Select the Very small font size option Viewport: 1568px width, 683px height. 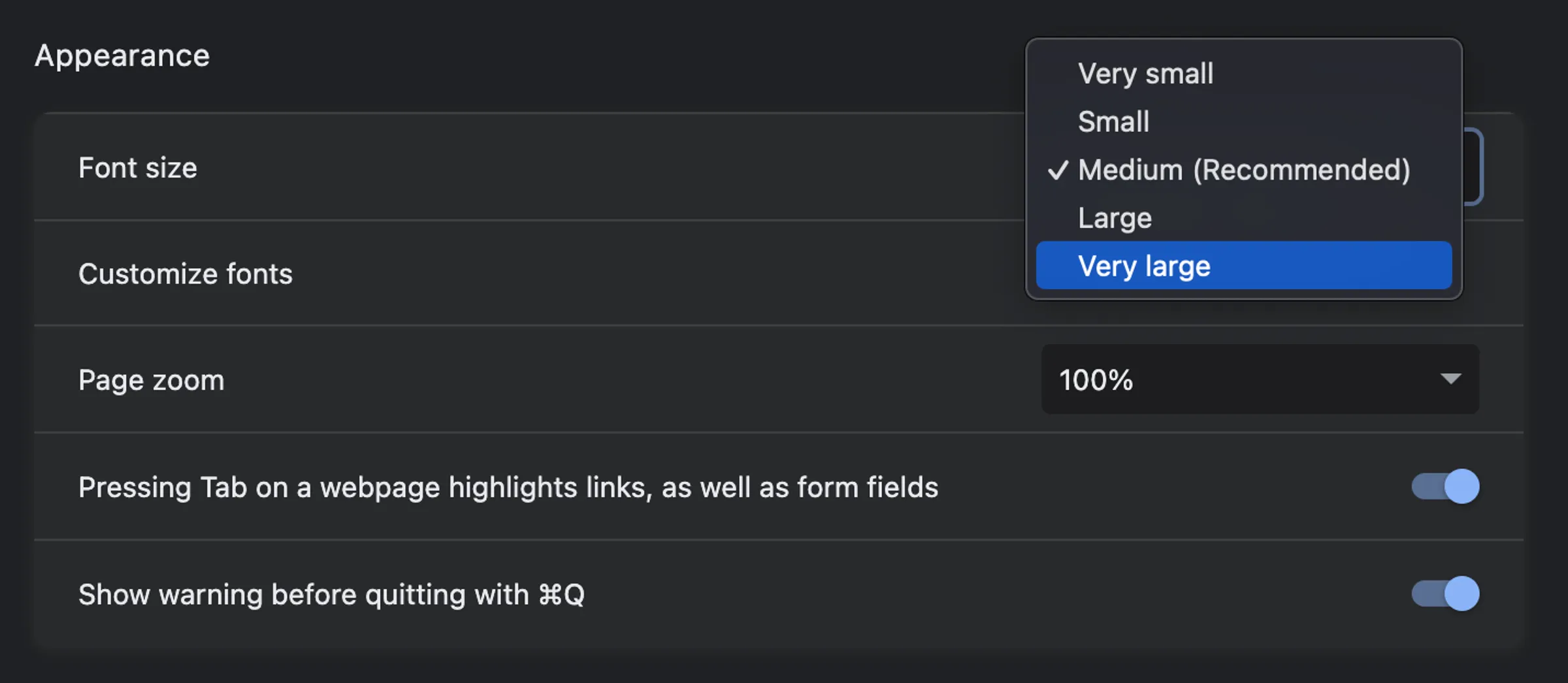(x=1145, y=73)
